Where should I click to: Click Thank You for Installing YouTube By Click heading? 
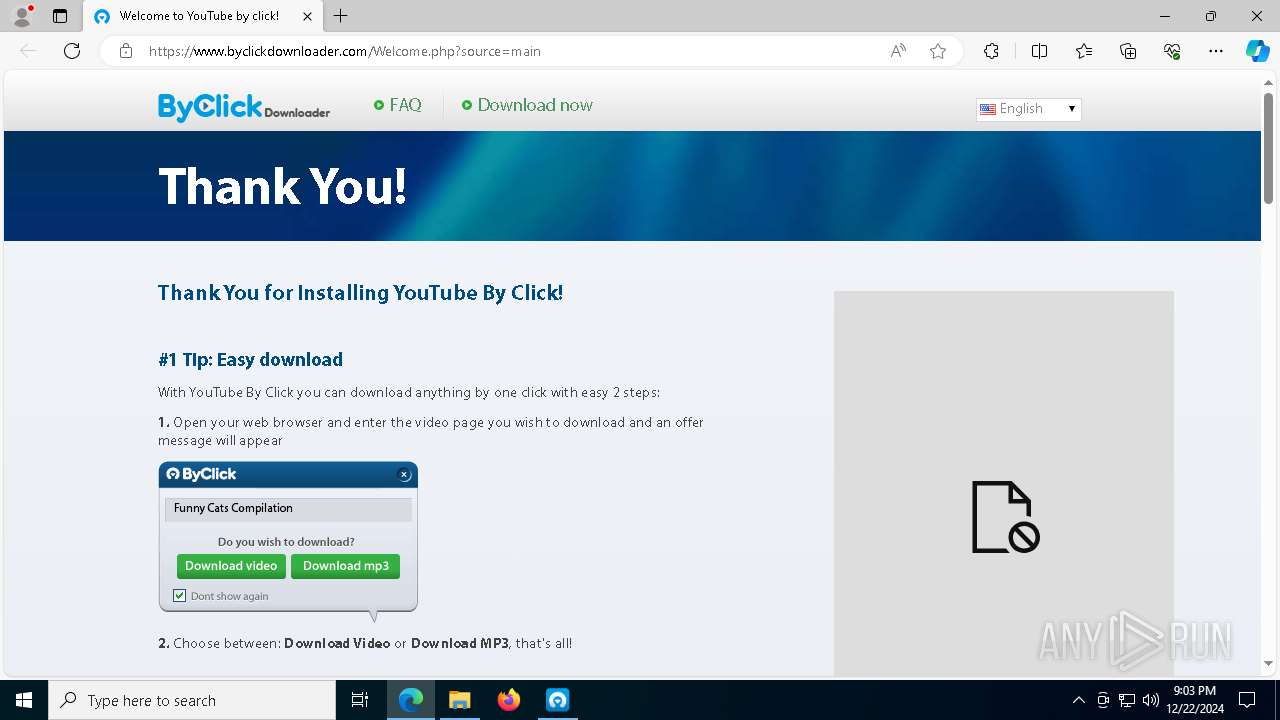tap(360, 292)
